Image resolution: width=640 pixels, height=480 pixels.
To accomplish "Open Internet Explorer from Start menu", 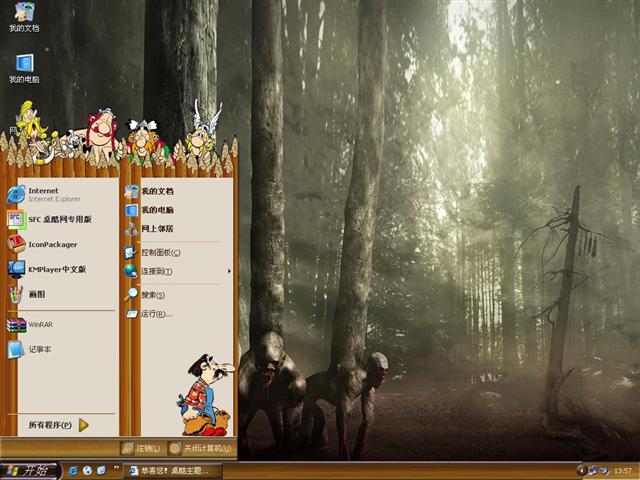I will coord(45,194).
